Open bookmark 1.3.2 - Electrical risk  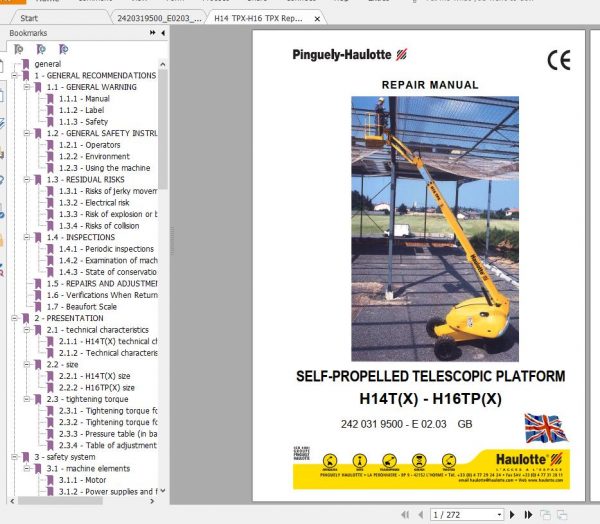pyautogui.click(x=94, y=203)
